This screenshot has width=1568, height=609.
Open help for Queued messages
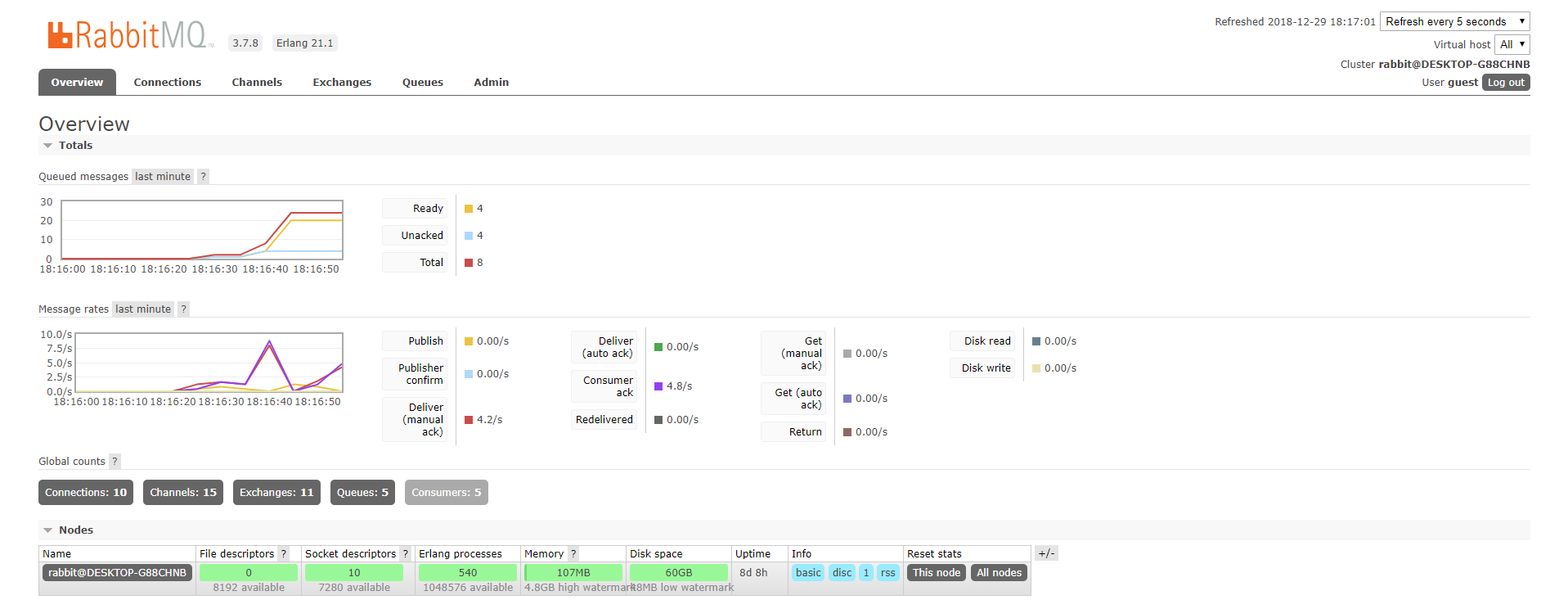tap(204, 177)
